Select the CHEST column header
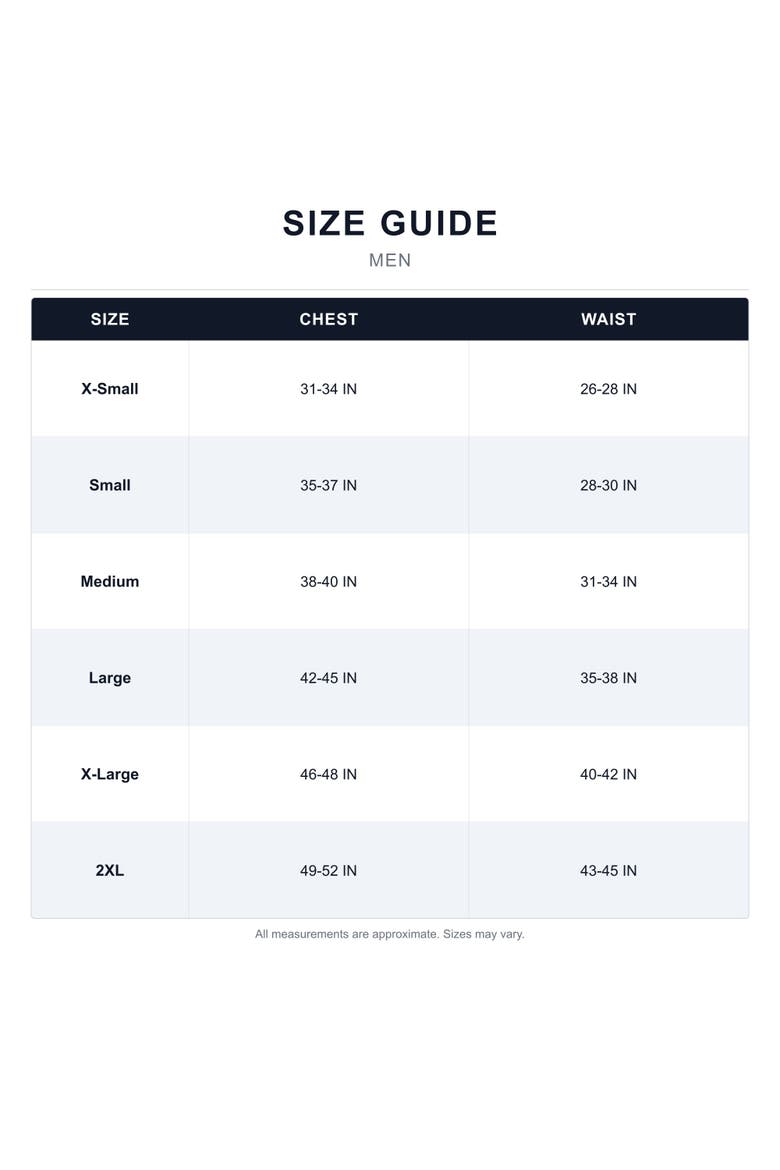 coord(328,319)
